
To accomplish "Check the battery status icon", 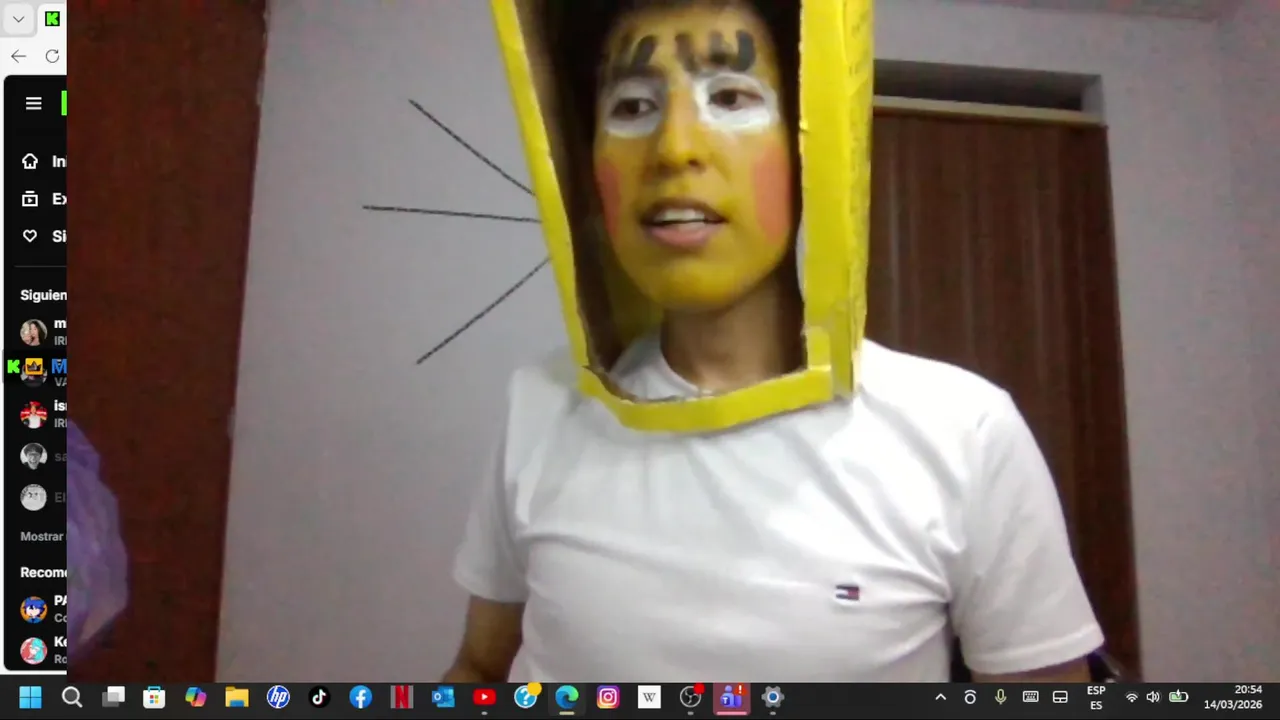I will [x=1178, y=697].
